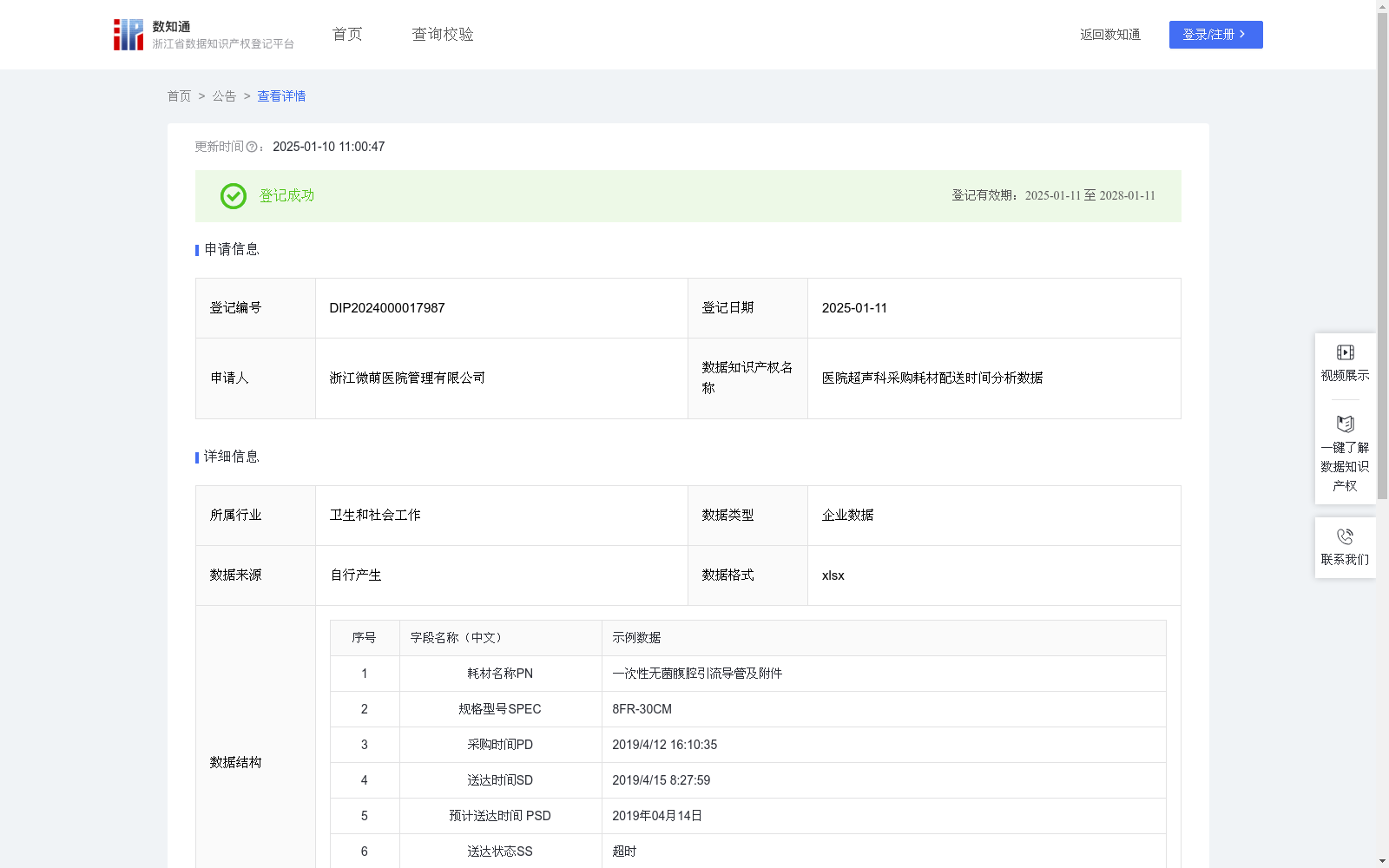Click the browser scrollbar down arrow
Image resolution: width=1389 pixels, height=868 pixels.
coord(1382,861)
